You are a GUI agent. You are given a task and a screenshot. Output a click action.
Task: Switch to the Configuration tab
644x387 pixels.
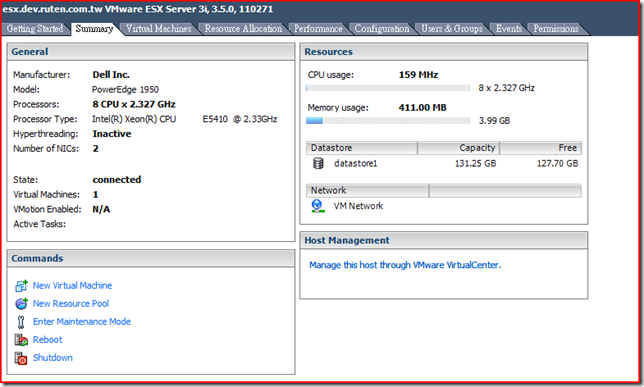382,29
